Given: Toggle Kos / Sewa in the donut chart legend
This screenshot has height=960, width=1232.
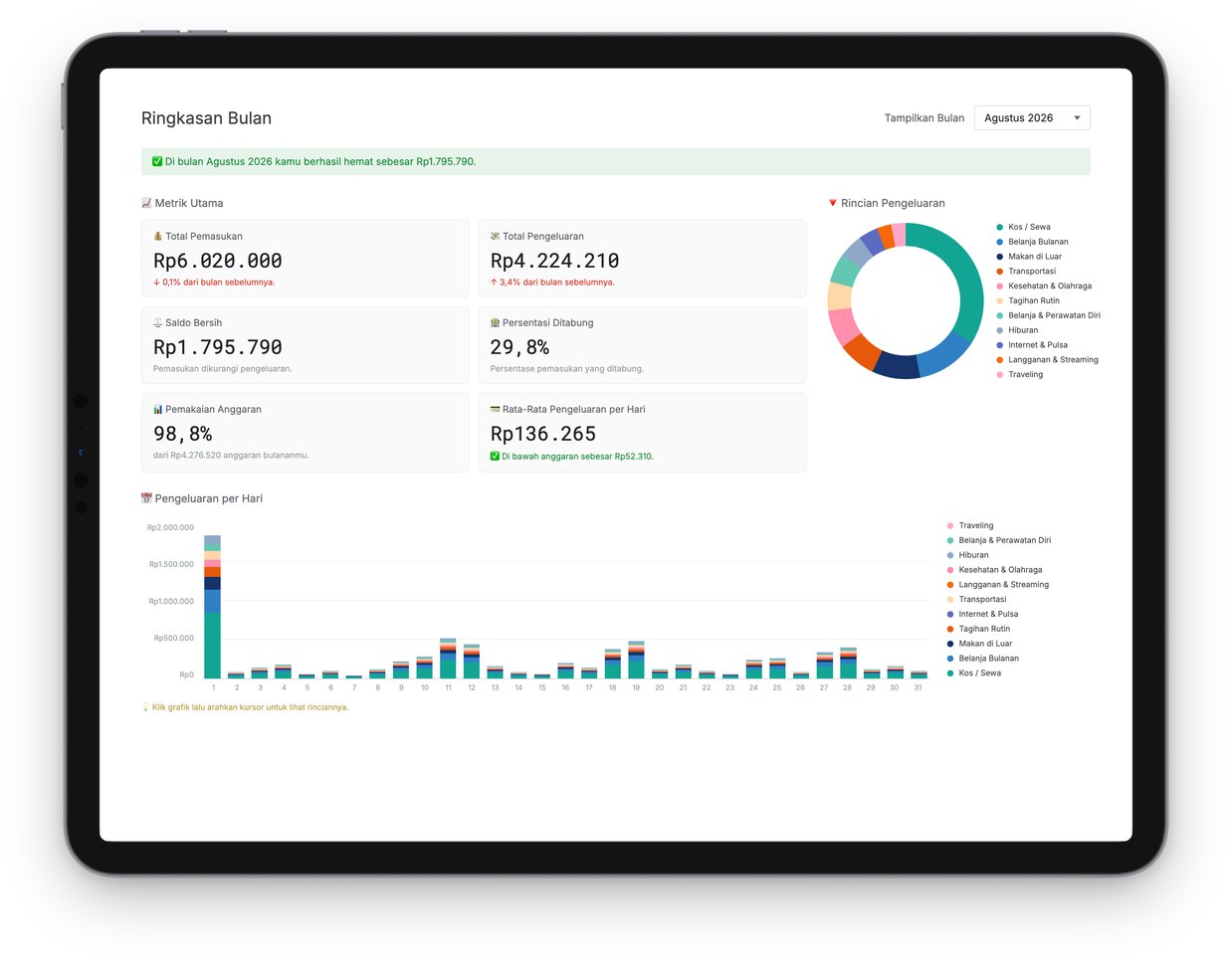Looking at the screenshot, I should click(1023, 227).
